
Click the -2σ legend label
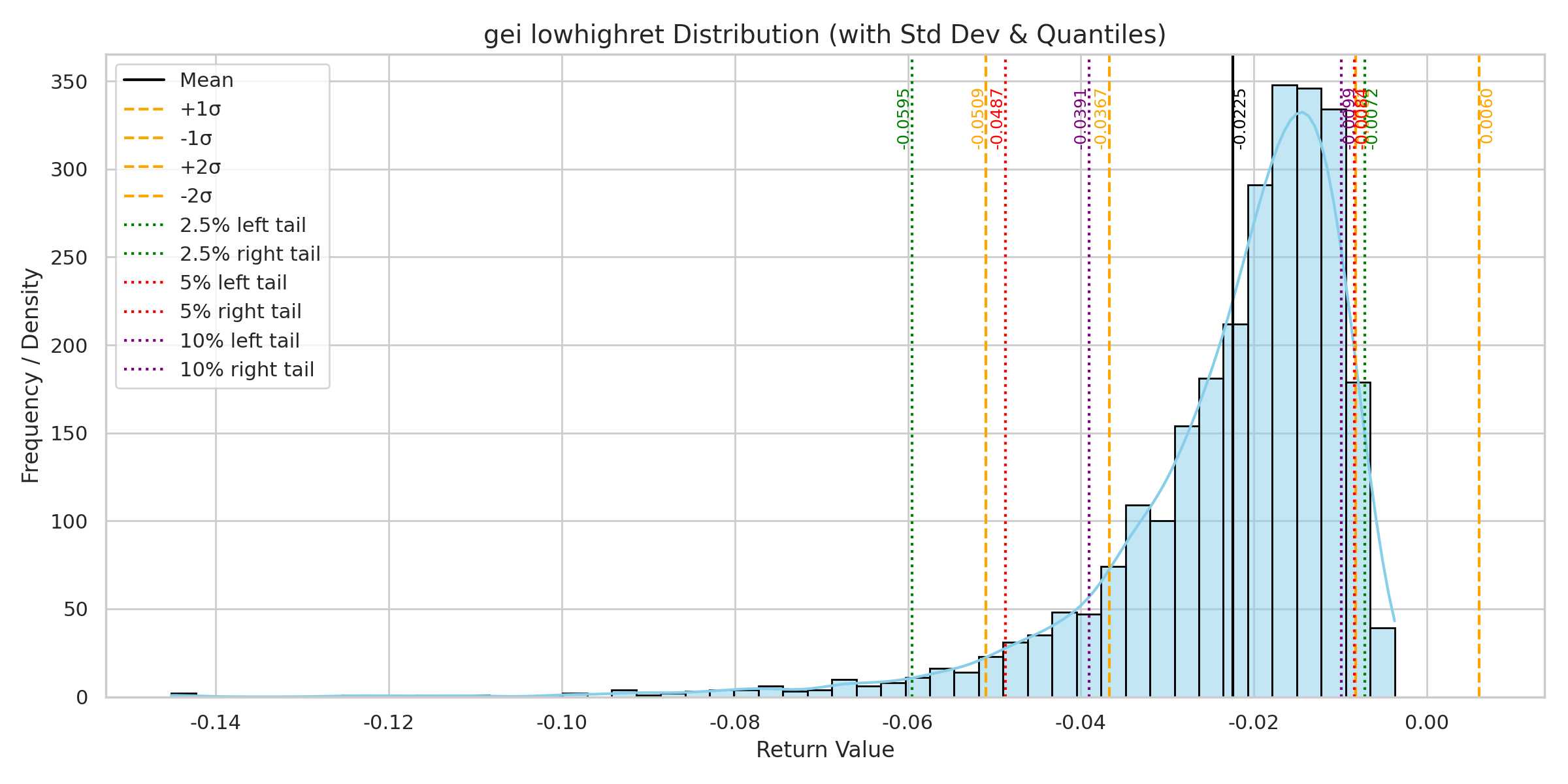point(196,196)
